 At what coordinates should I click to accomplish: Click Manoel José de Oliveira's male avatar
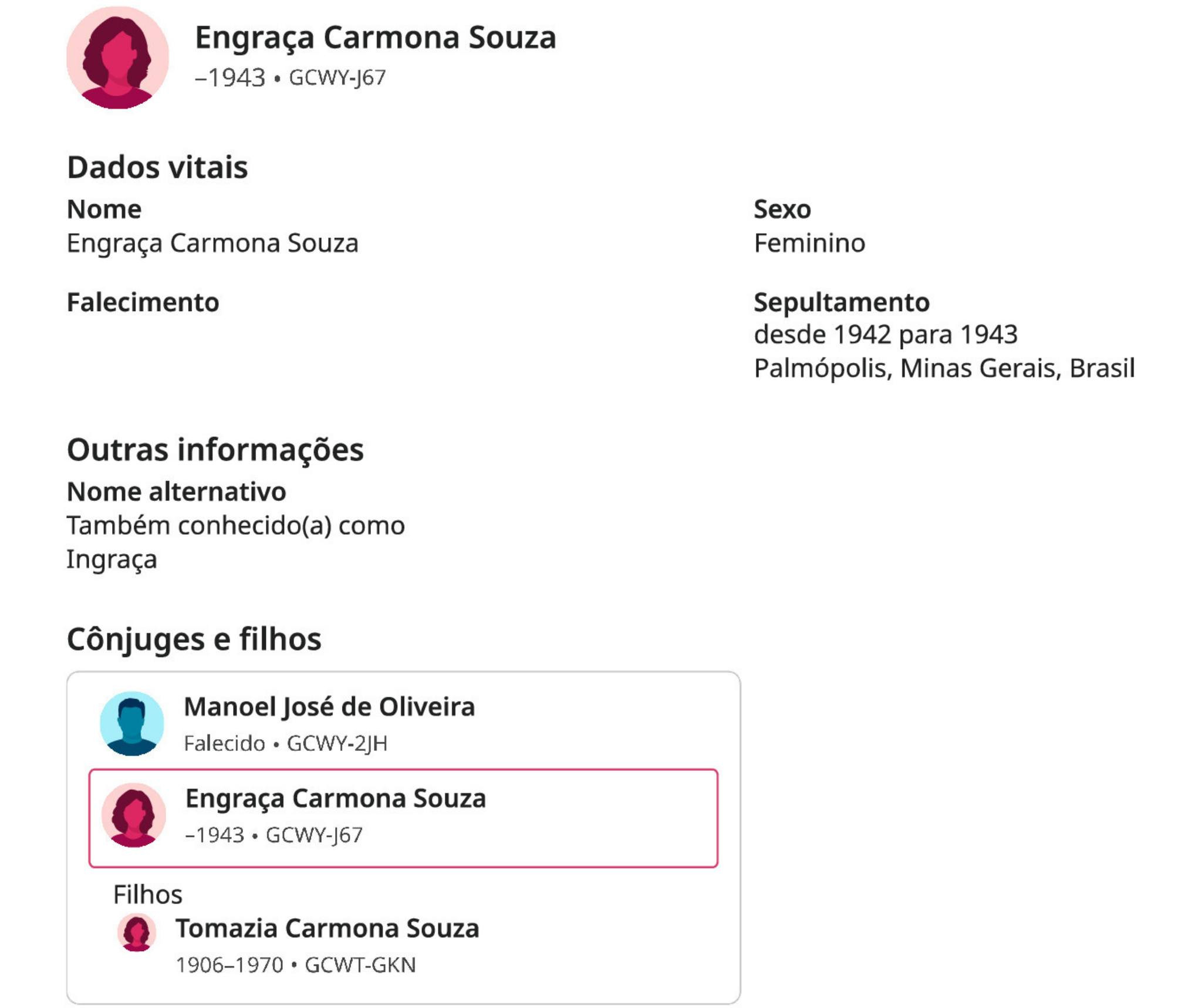(x=131, y=723)
